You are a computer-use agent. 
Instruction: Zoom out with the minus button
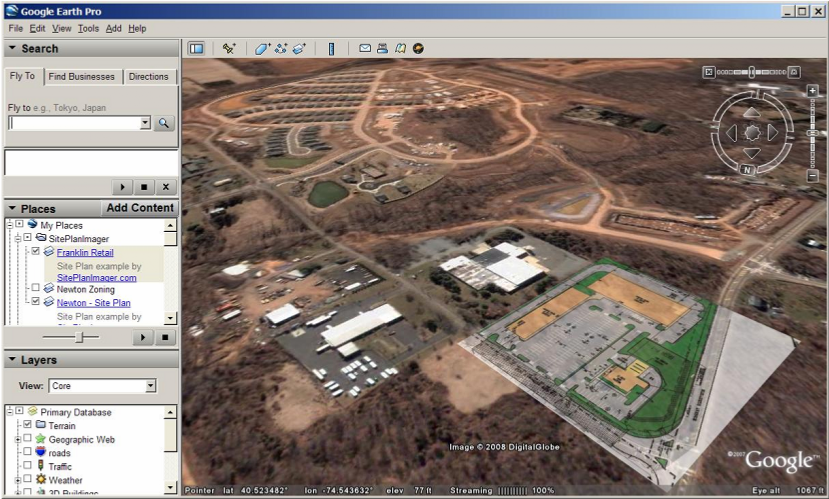(813, 175)
